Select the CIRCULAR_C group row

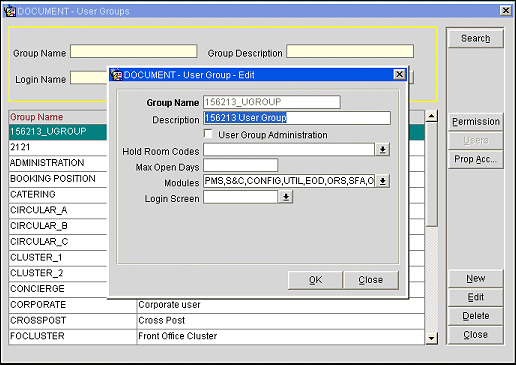[x=58, y=242]
